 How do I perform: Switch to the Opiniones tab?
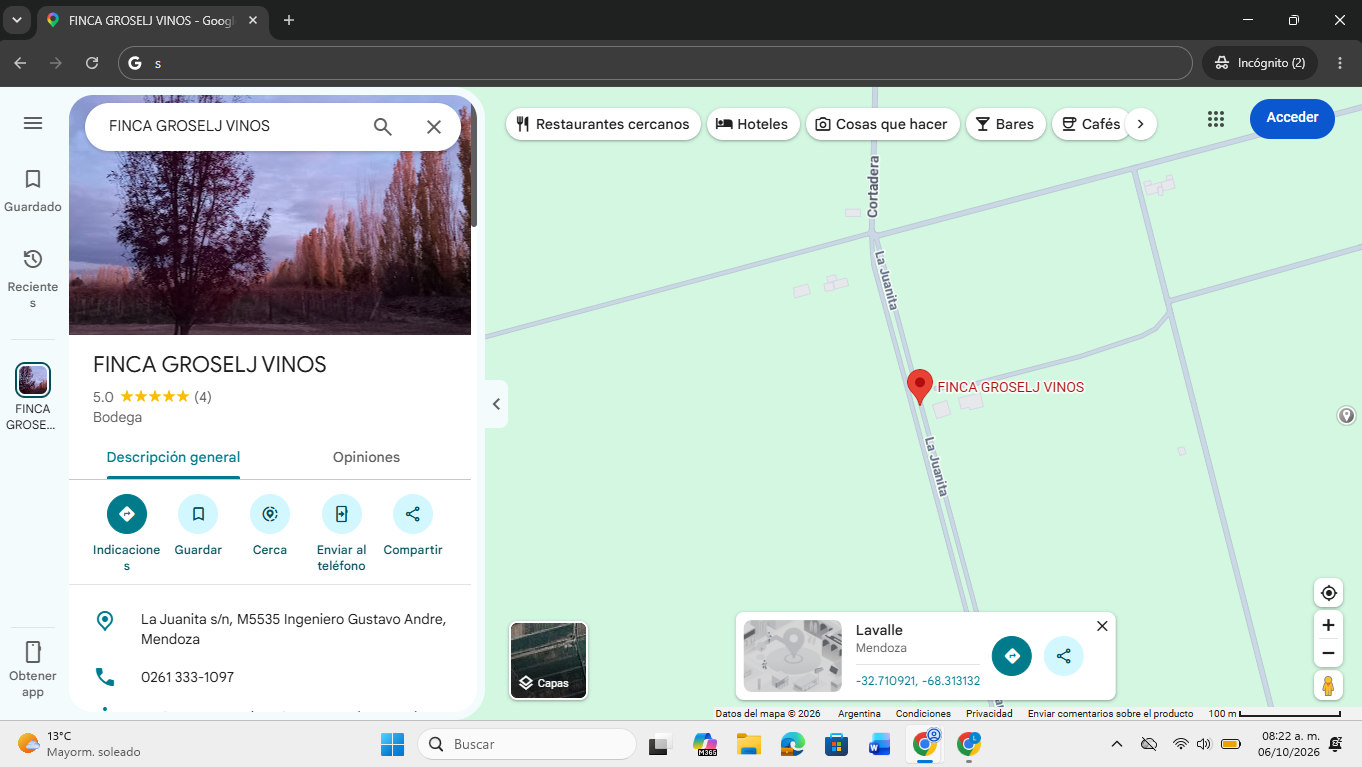click(x=366, y=457)
